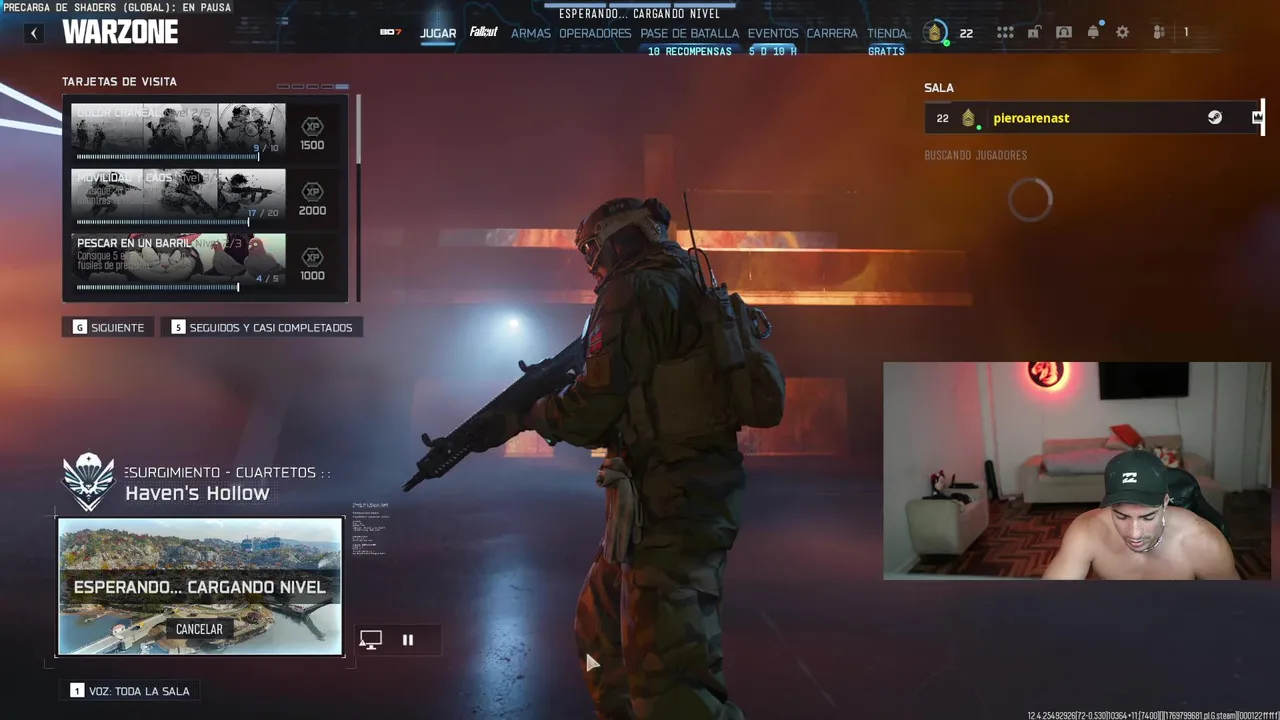Viewport: 1280px width, 720px height.
Task: Click the 10 RECOMPENSAS label
Action: [x=690, y=51]
